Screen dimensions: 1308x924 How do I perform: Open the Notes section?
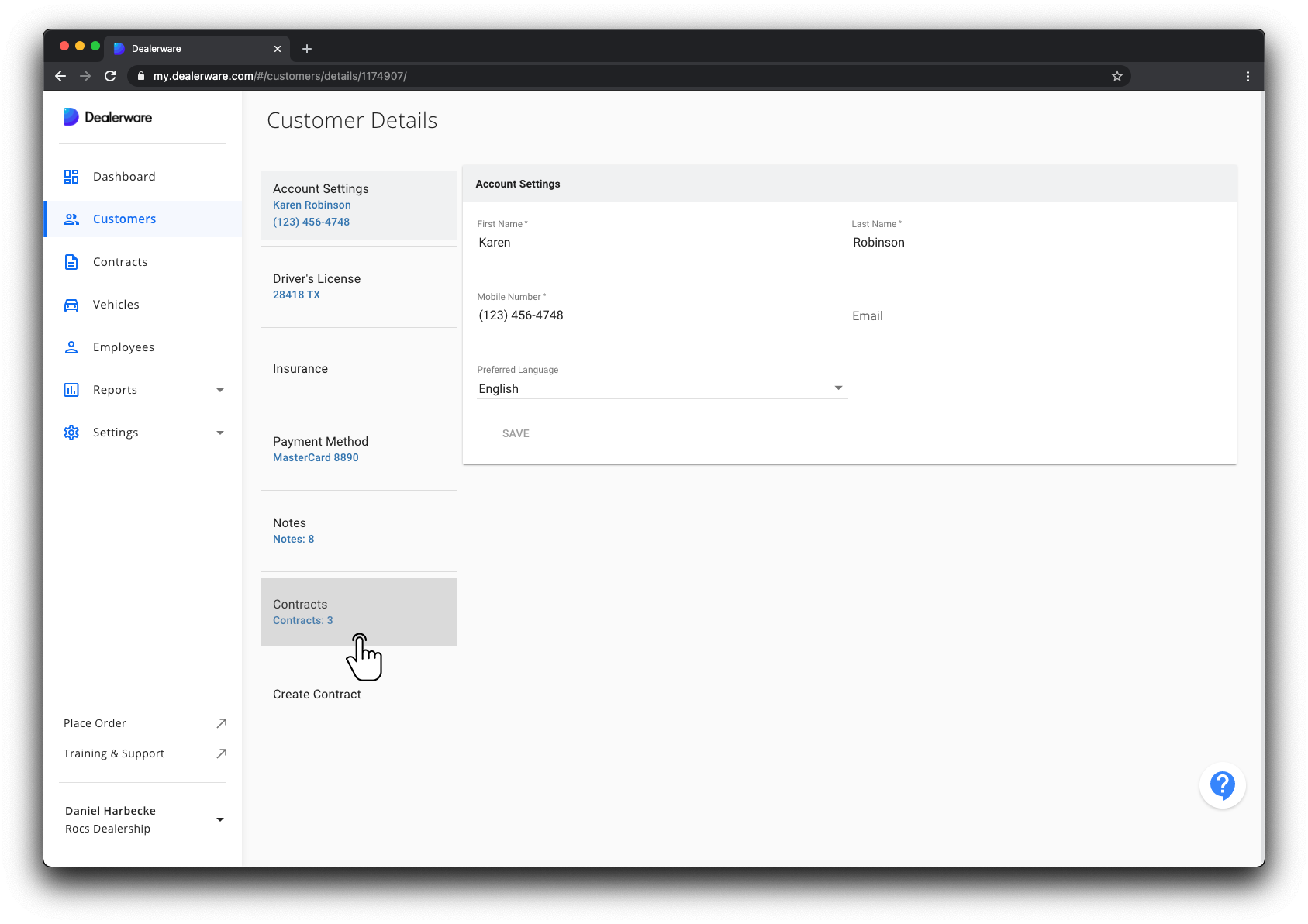click(358, 531)
